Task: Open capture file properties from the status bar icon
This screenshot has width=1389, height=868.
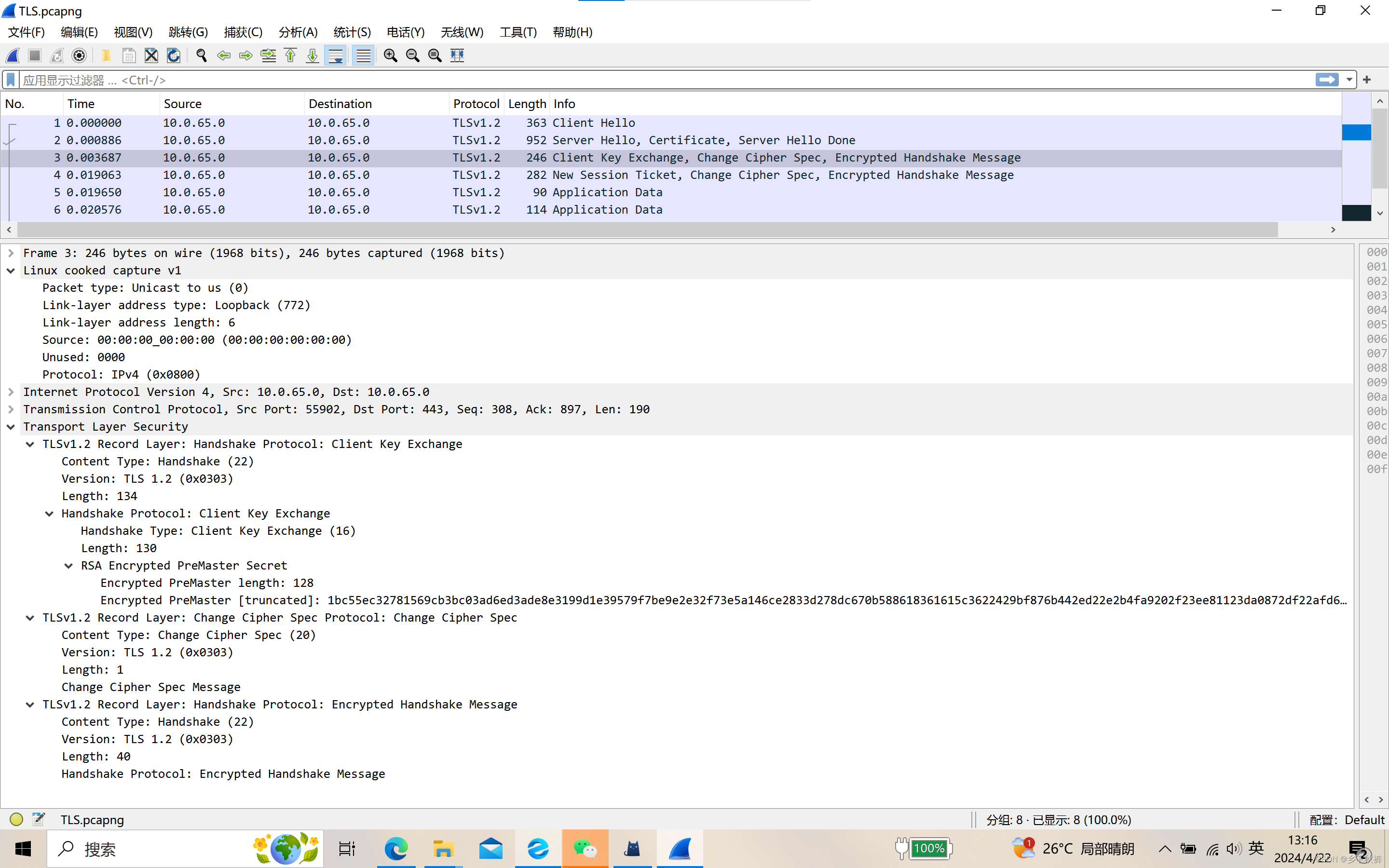Action: [x=39, y=819]
